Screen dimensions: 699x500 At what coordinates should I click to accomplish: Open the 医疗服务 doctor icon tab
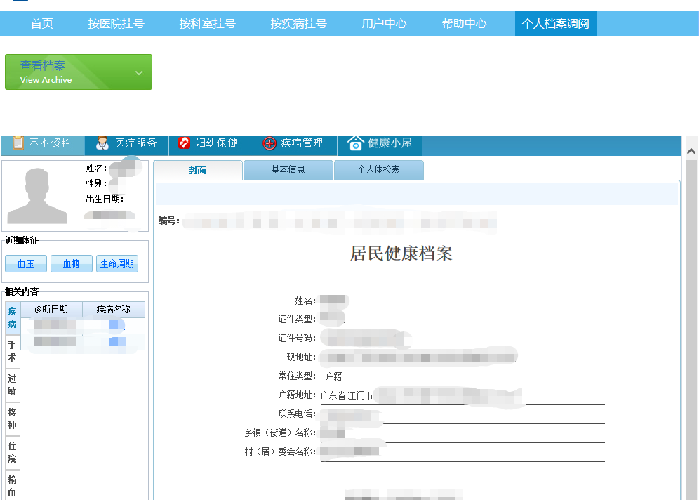pyautogui.click(x=127, y=143)
